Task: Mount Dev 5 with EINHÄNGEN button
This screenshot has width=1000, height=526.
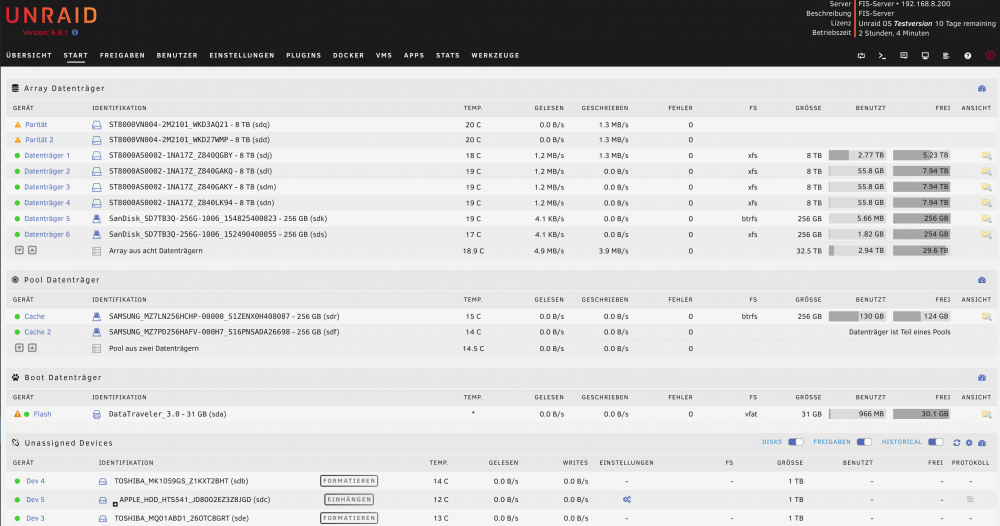Action: pyautogui.click(x=349, y=499)
